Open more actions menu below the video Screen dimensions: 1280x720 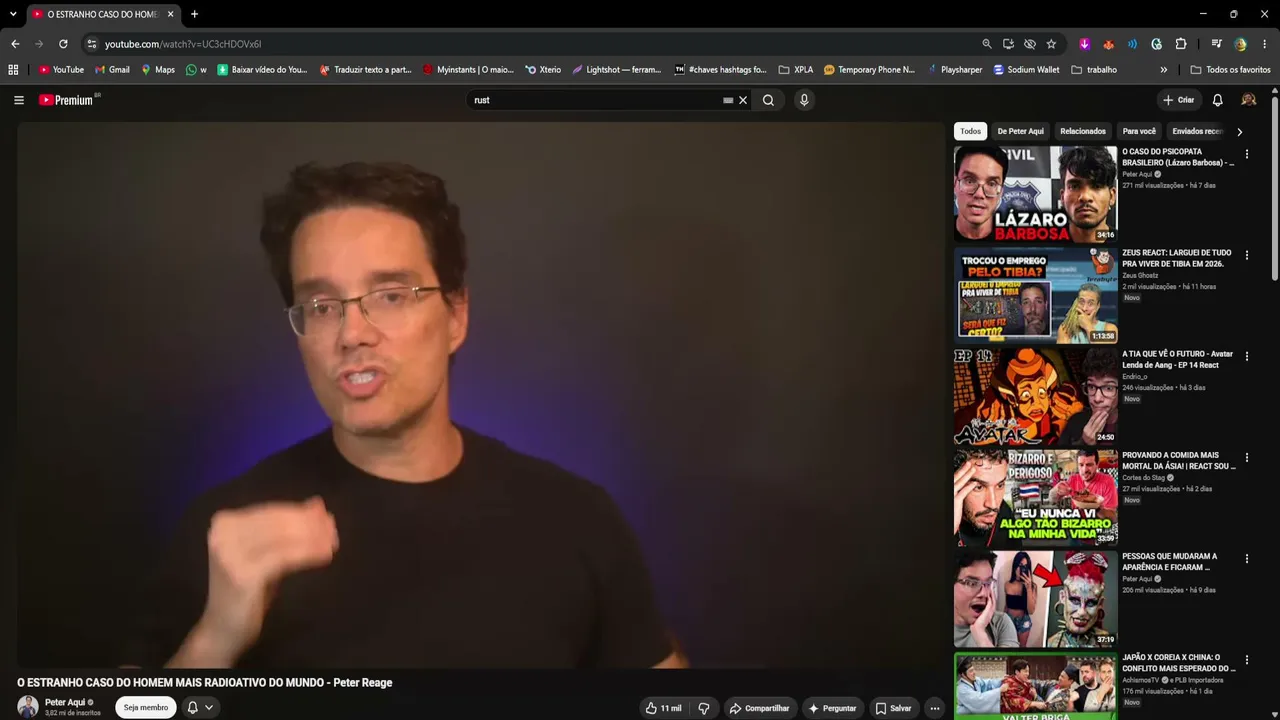pyautogui.click(x=935, y=708)
